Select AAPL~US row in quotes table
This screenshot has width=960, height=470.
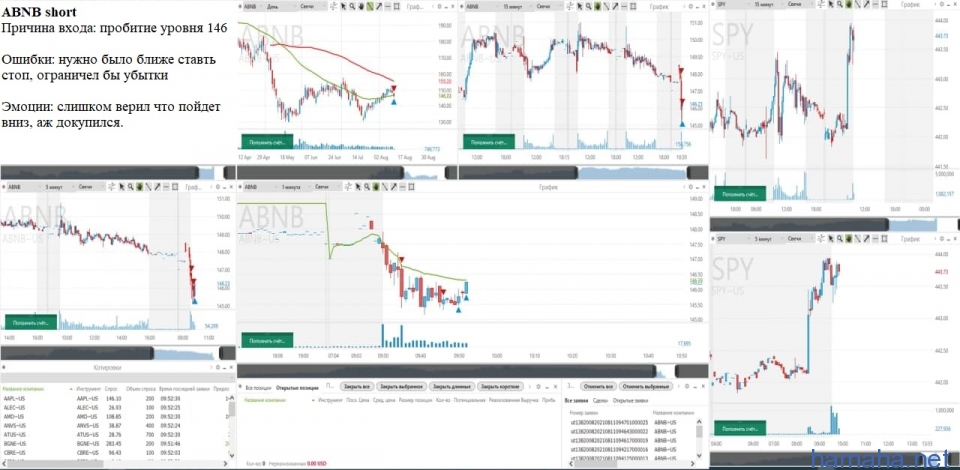[116, 398]
